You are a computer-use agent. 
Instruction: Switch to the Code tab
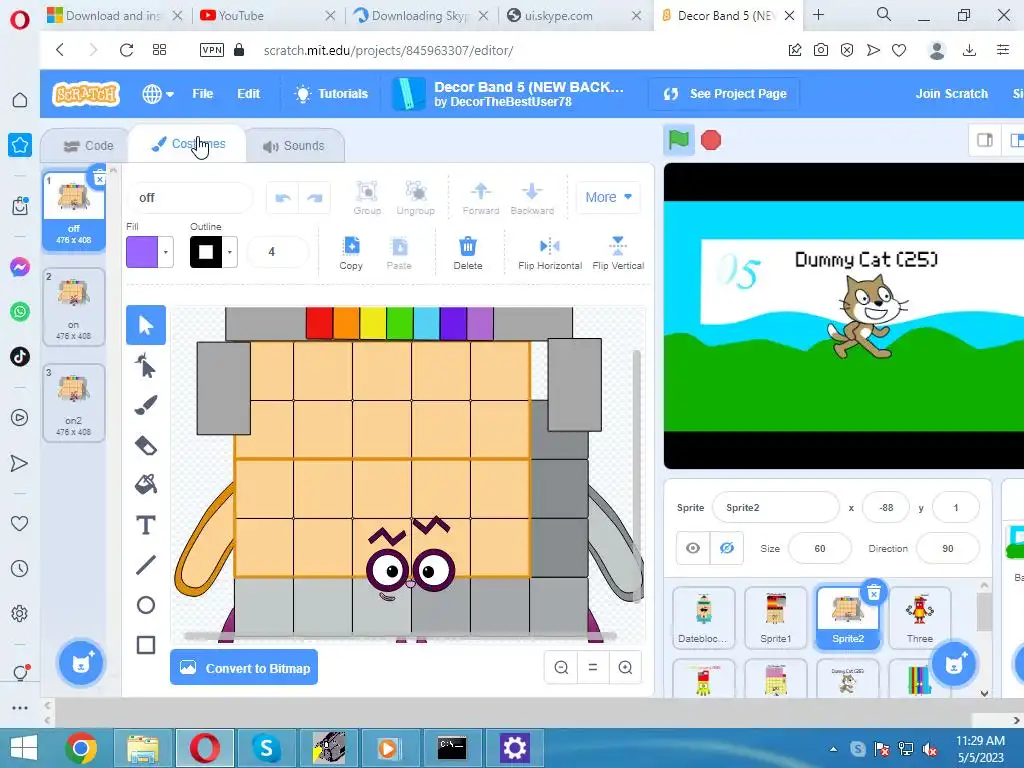coord(88,146)
